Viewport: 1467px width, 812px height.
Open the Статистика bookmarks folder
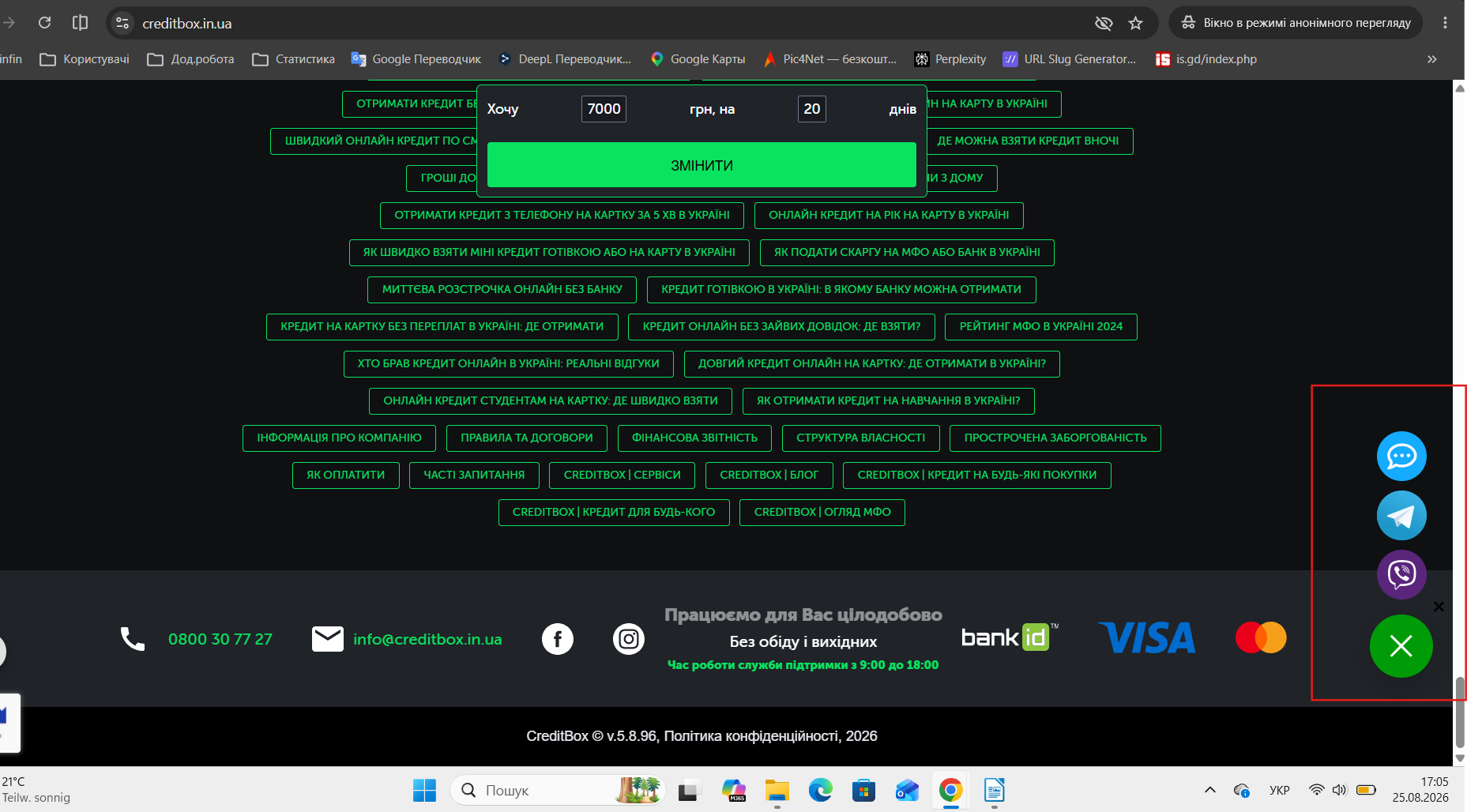293,59
